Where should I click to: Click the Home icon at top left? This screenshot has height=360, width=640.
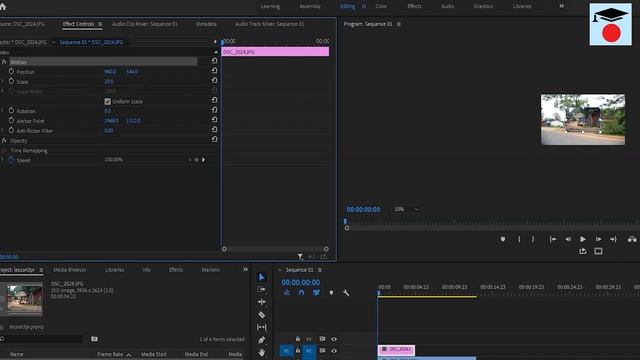(x=3, y=7)
